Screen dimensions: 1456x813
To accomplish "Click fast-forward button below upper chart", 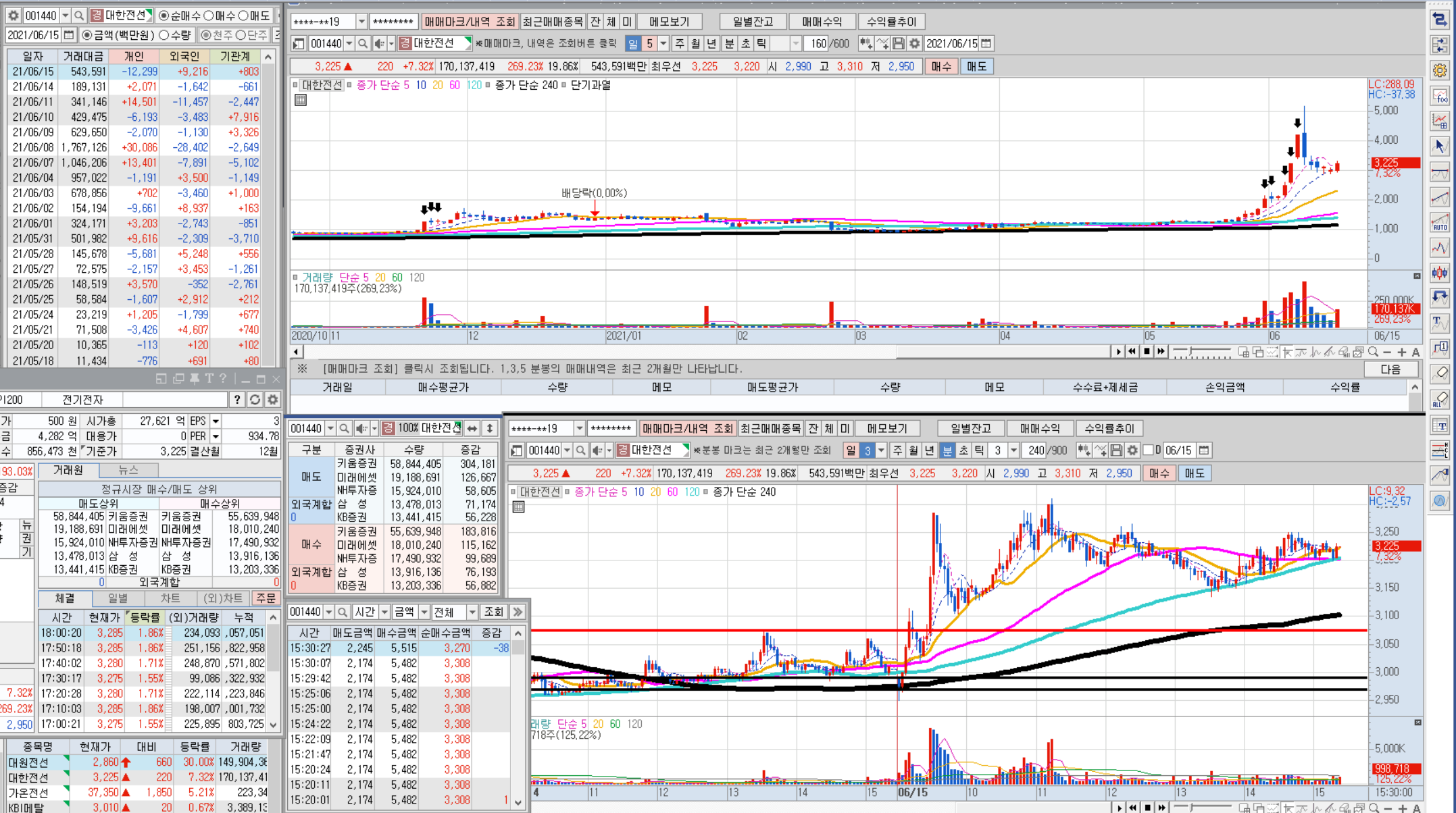I will coord(1161,351).
